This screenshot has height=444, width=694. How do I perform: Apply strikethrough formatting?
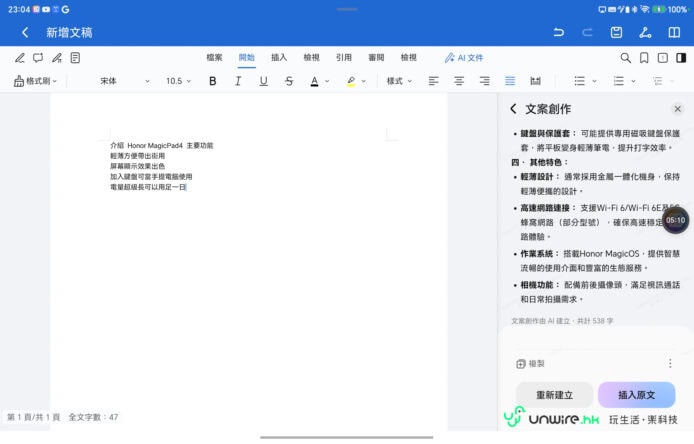pos(289,81)
